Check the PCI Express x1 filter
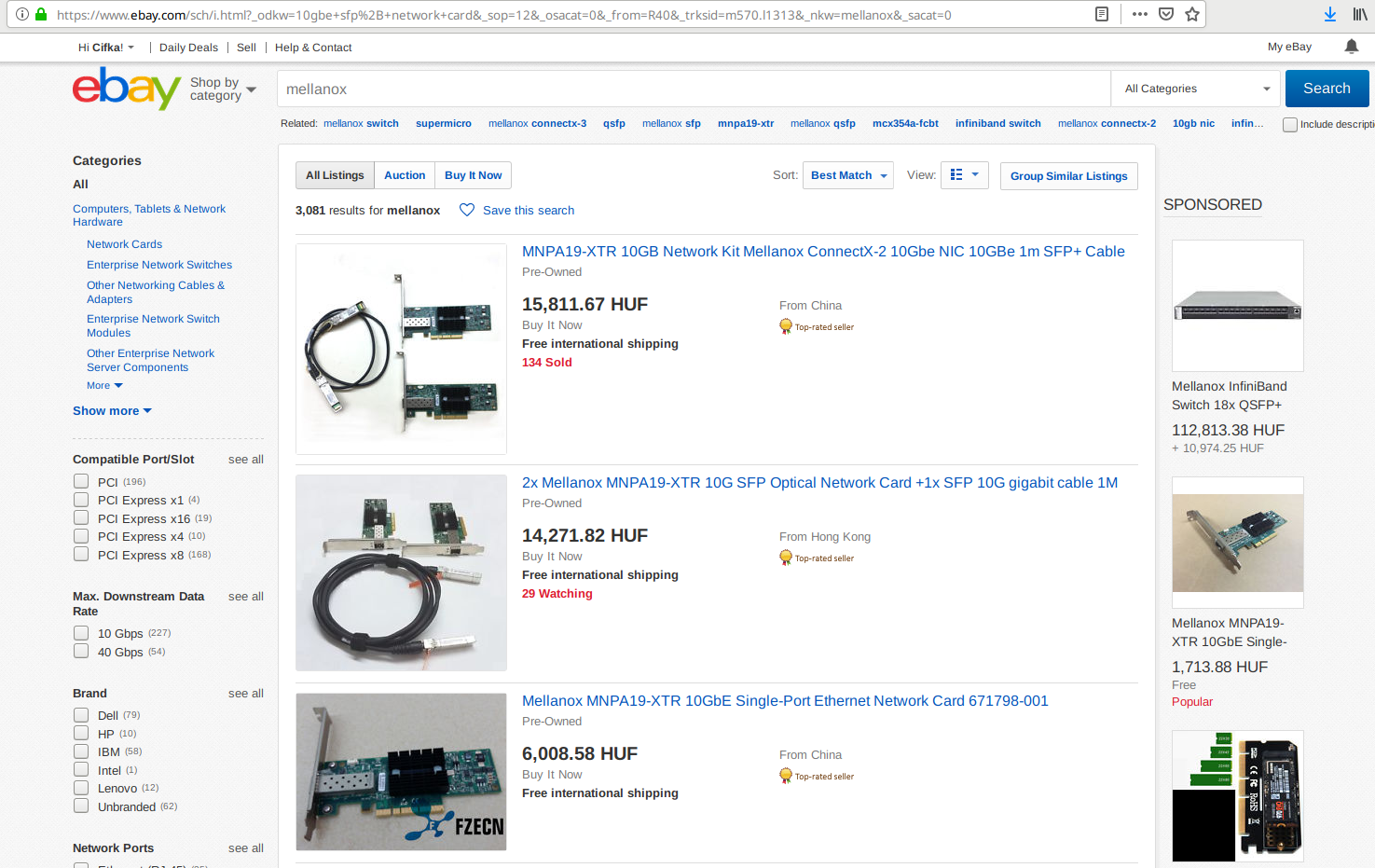Viewport: 1375px width, 868px height. pos(81,500)
